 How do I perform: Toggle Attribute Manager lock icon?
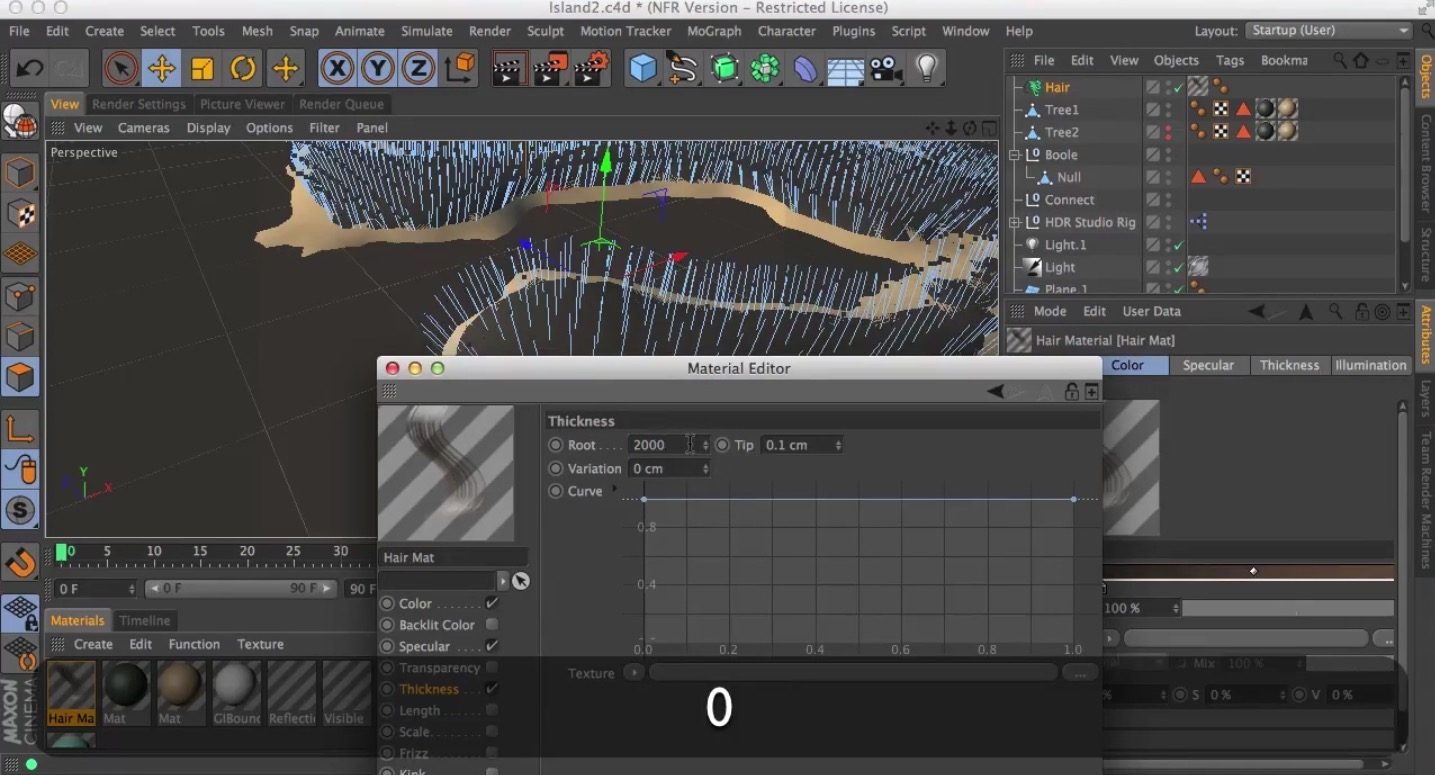(1362, 312)
